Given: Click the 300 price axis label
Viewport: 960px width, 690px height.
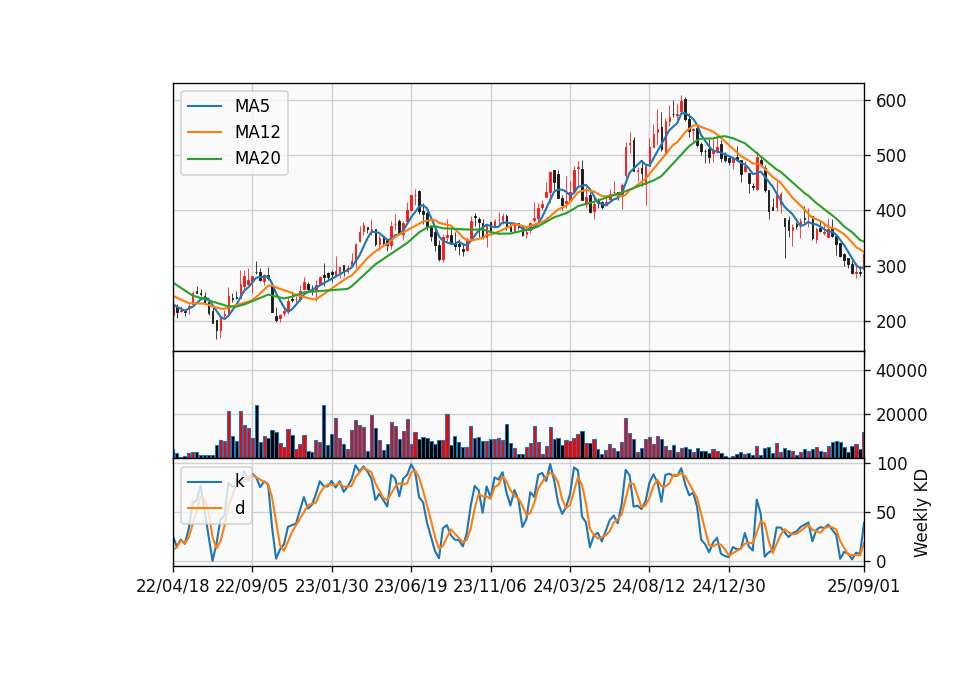Looking at the screenshot, I should 891,267.
